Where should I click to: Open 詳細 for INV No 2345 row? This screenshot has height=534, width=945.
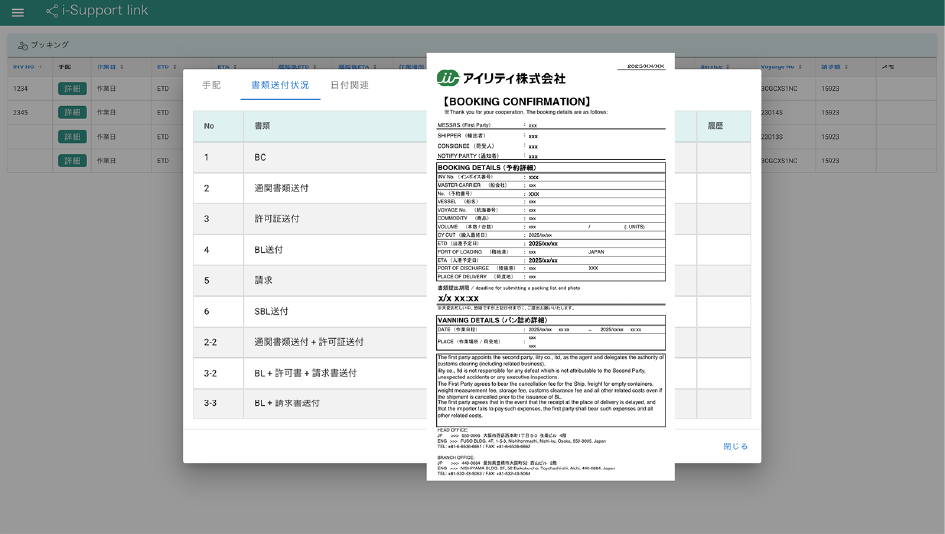point(72,113)
